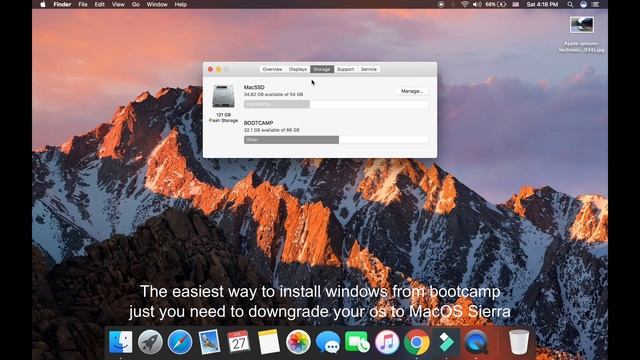640x360 pixels.
Task: Click the flash storage drive icon
Action: [223, 96]
